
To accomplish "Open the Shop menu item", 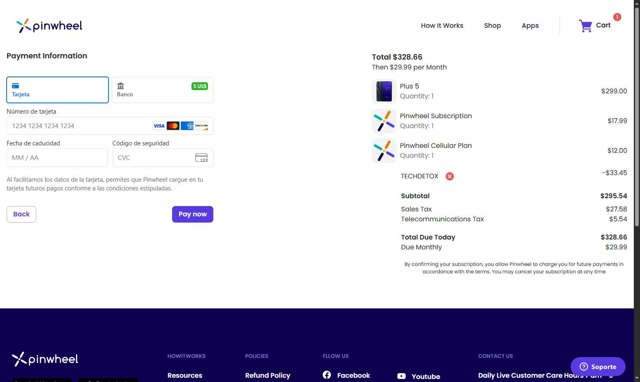I will (492, 26).
